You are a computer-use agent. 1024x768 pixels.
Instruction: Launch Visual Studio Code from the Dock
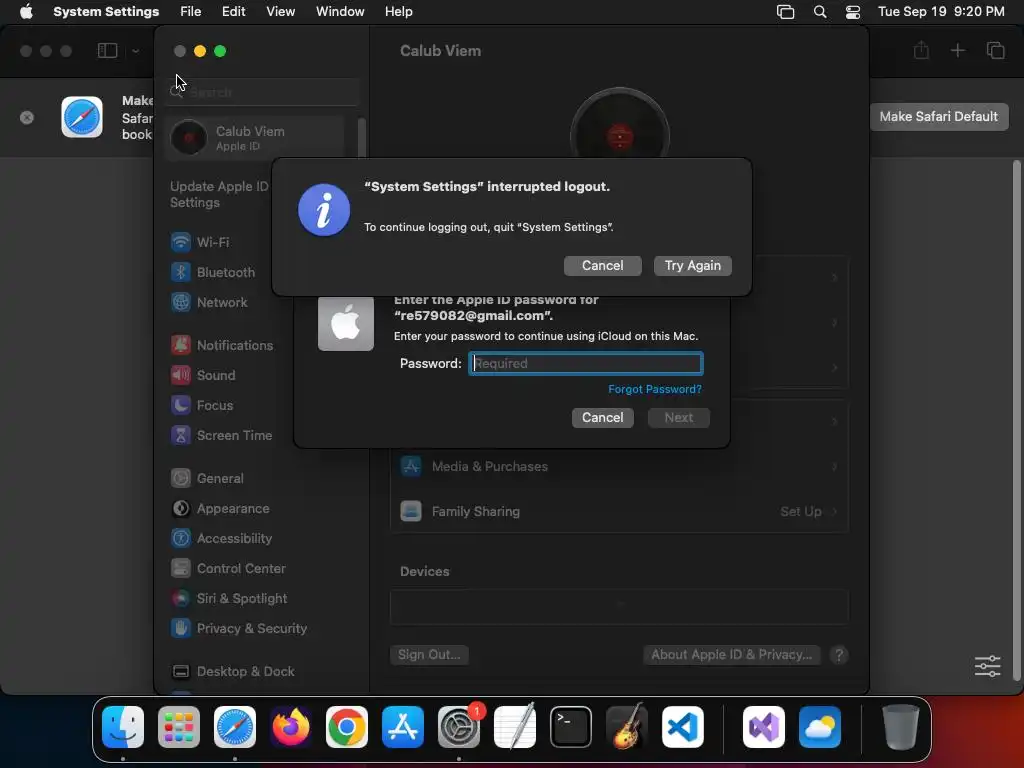682,726
